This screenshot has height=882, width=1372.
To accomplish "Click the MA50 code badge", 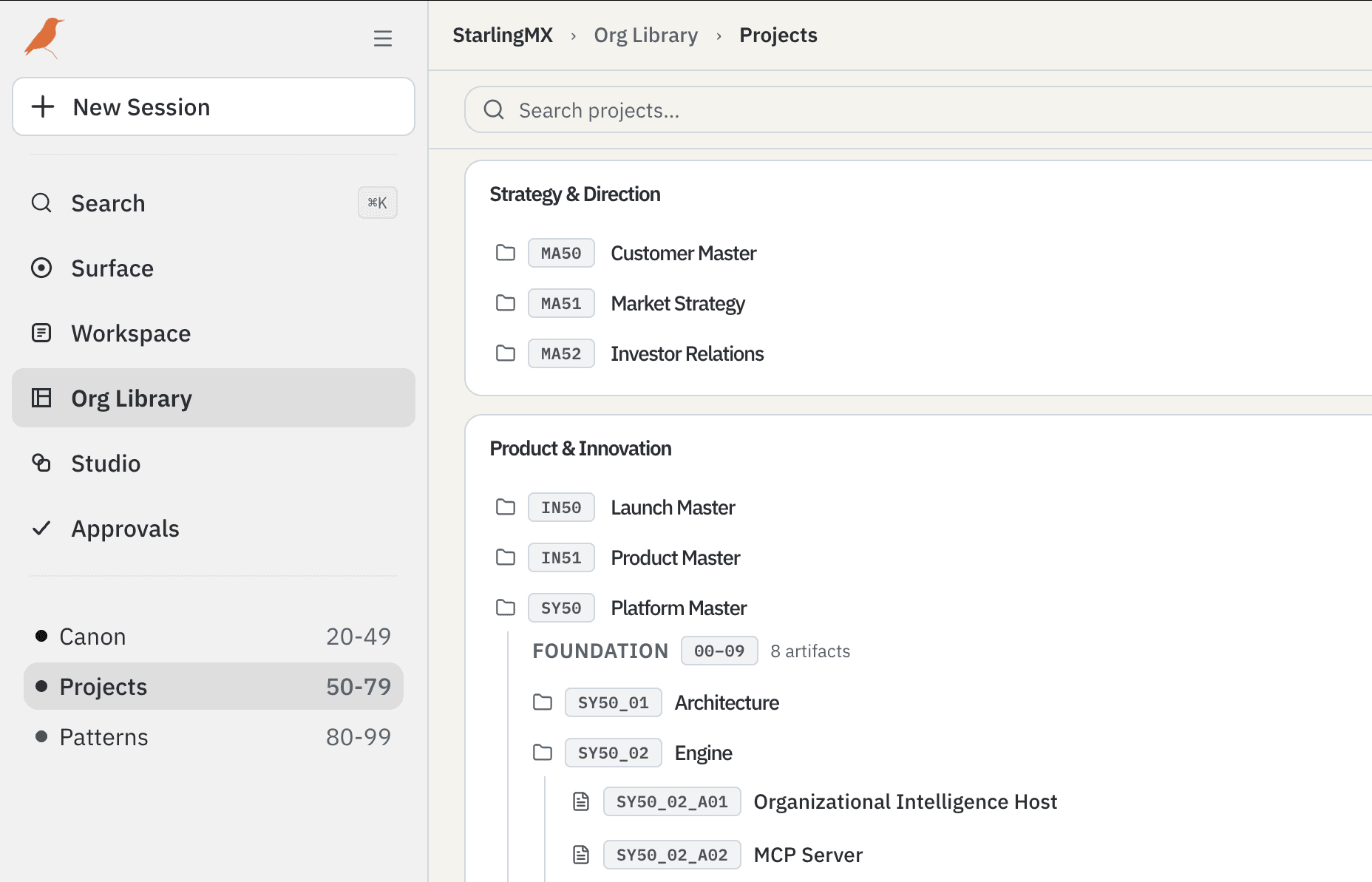I will 561,253.
